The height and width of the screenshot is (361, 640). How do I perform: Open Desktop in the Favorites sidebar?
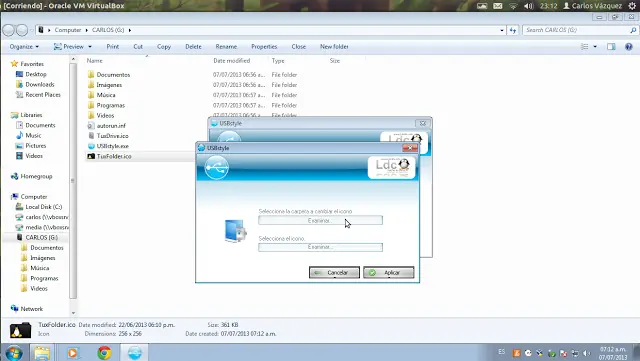(x=36, y=74)
